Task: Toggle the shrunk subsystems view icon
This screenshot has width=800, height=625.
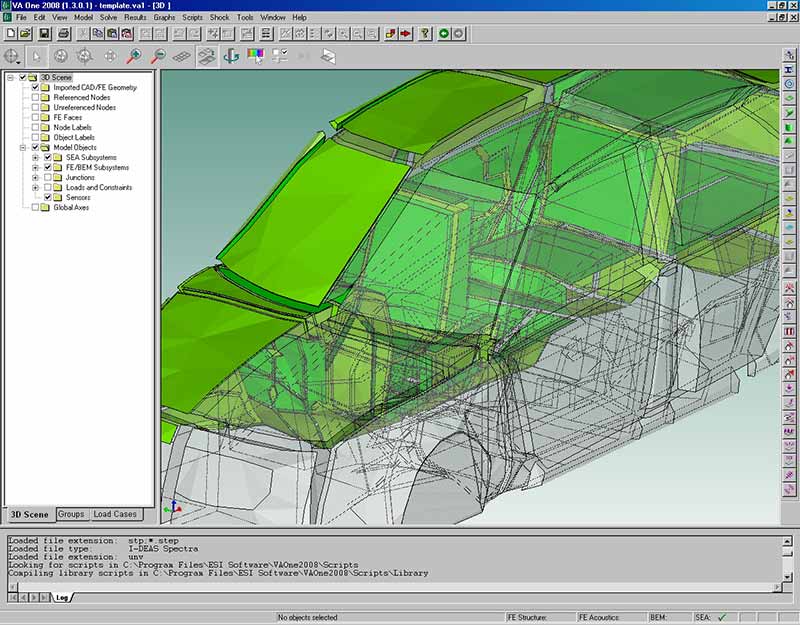Action: (x=207, y=56)
